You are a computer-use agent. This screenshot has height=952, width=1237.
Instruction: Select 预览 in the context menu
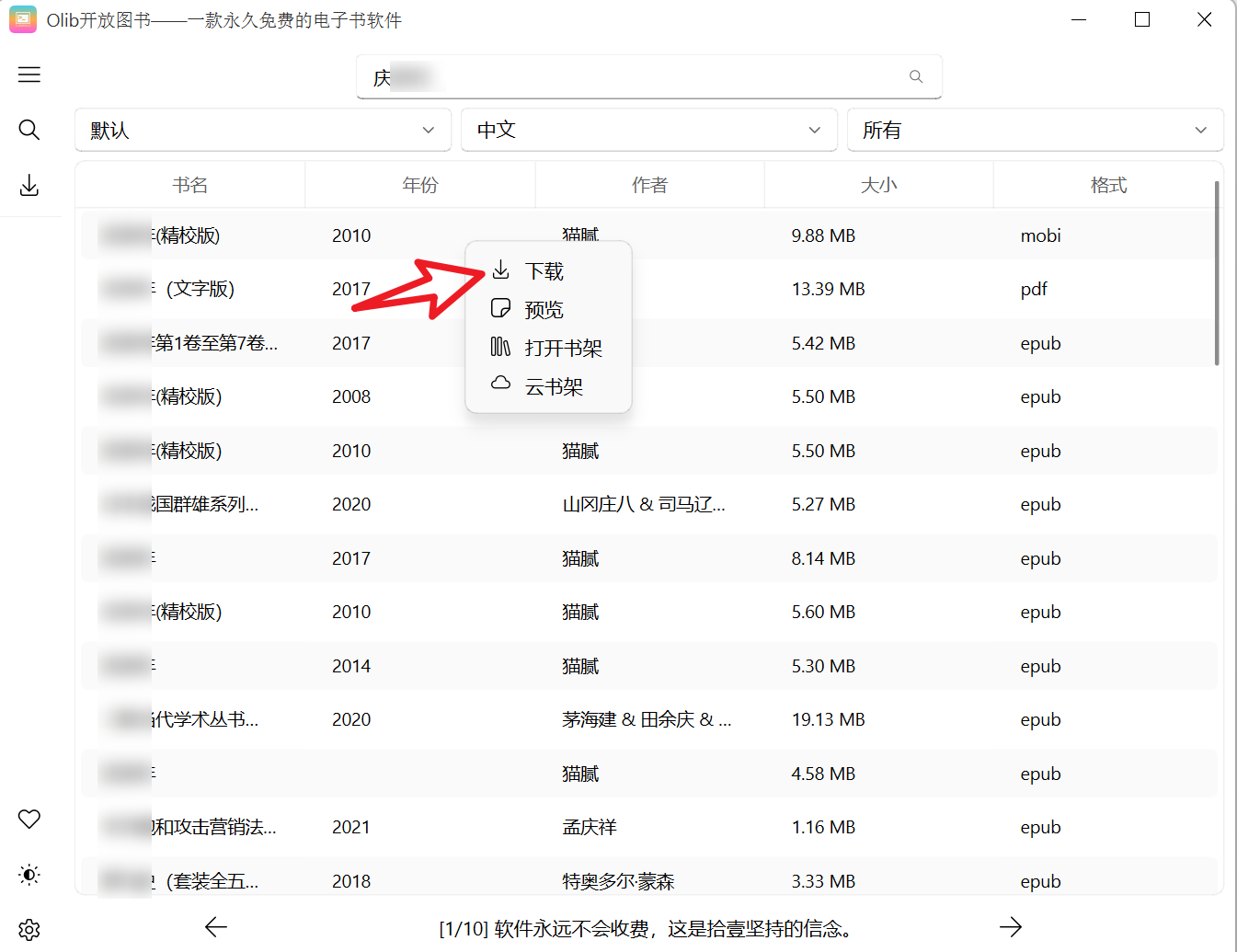(544, 309)
